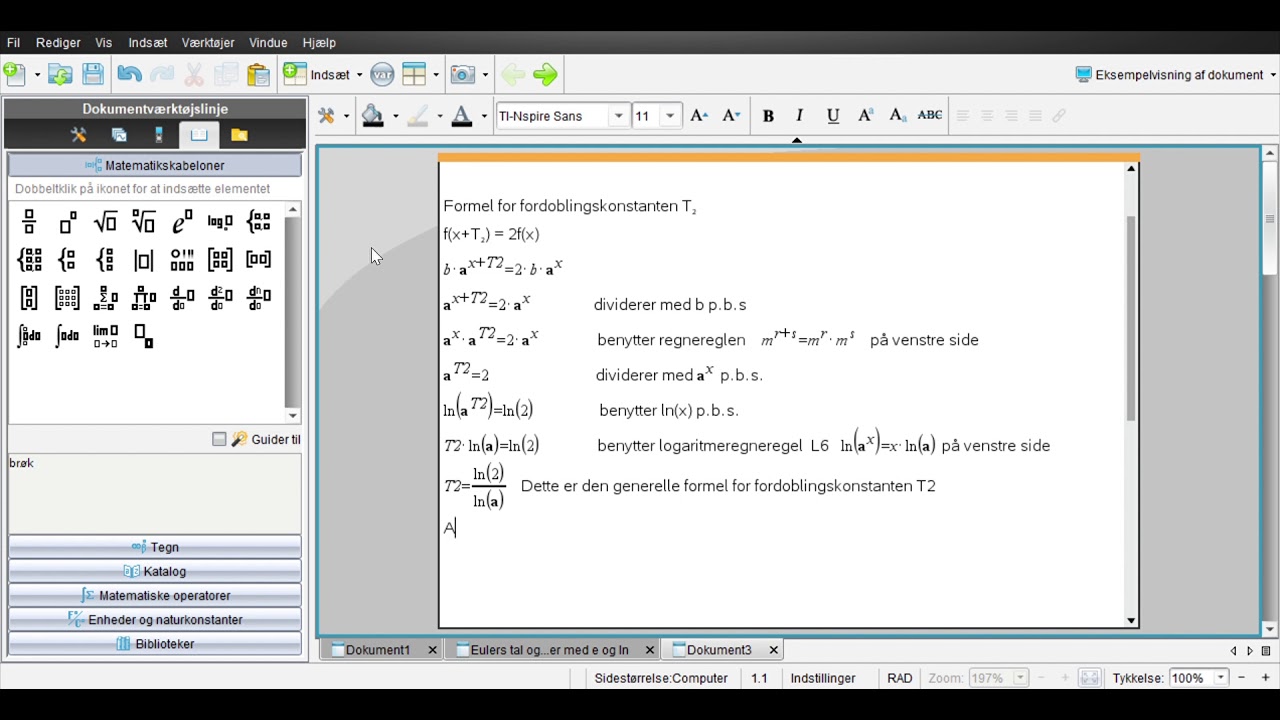Expand the Biblioteker section

(x=155, y=644)
